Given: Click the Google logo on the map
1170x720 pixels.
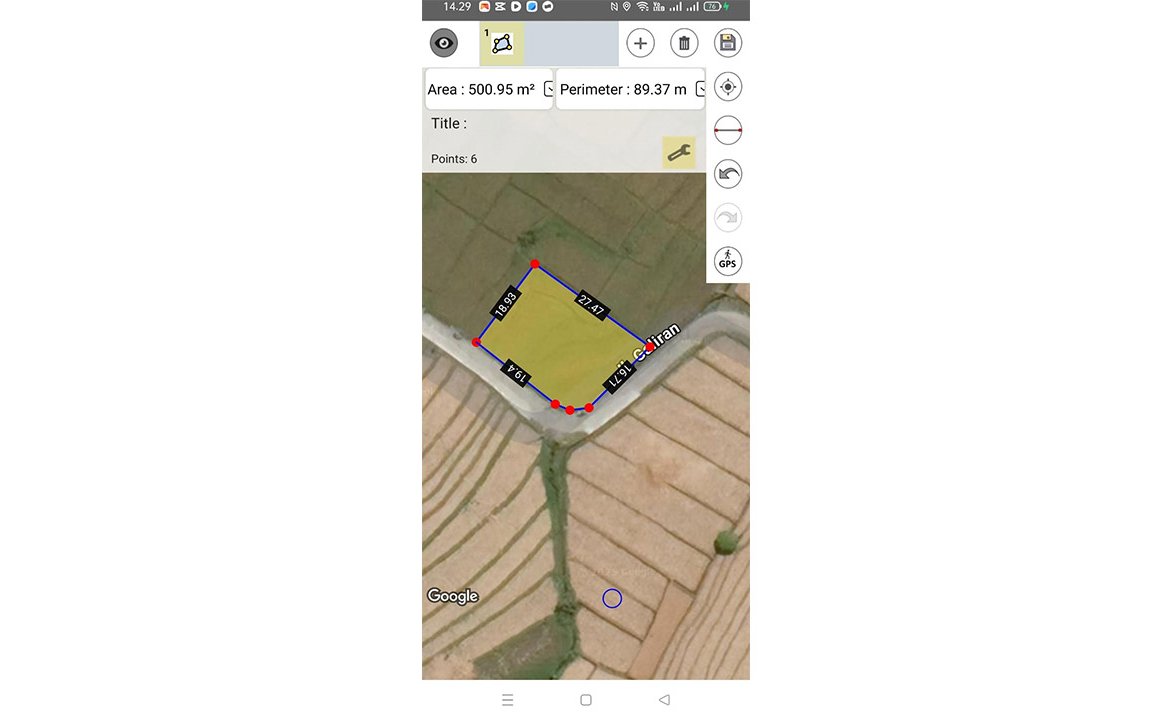Looking at the screenshot, I should [453, 596].
